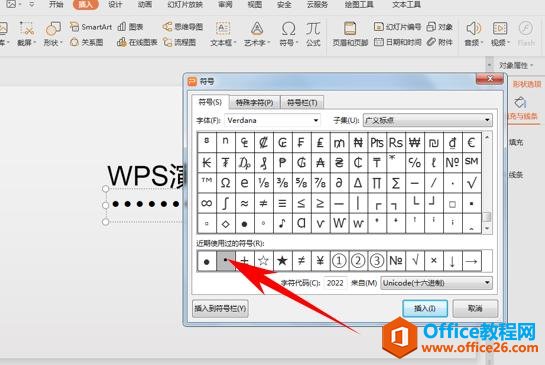Screen dimensions: 545x365
Task: Pick the right arrow → recent symbol
Action: click(471, 261)
